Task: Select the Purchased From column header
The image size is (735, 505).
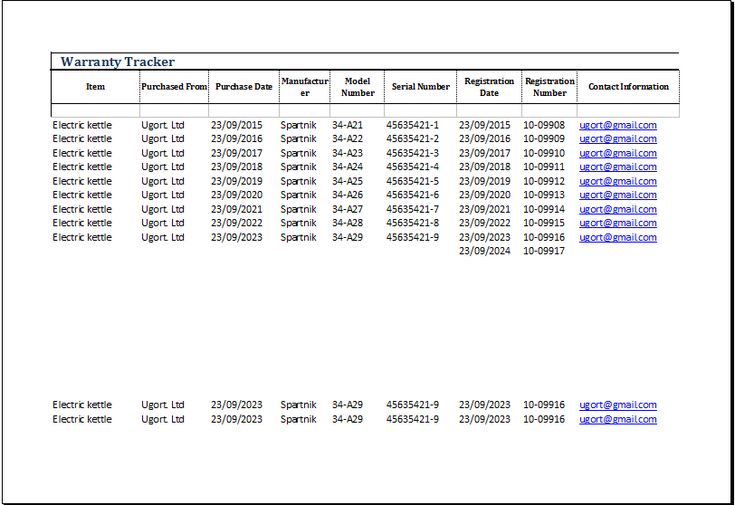Action: click(x=174, y=87)
